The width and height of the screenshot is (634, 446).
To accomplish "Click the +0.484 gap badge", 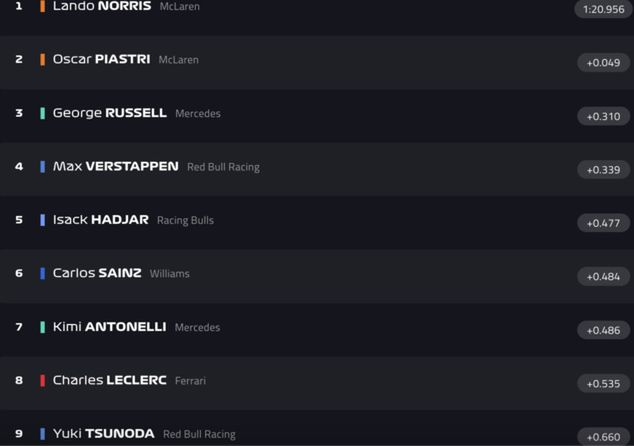I will pos(603,277).
